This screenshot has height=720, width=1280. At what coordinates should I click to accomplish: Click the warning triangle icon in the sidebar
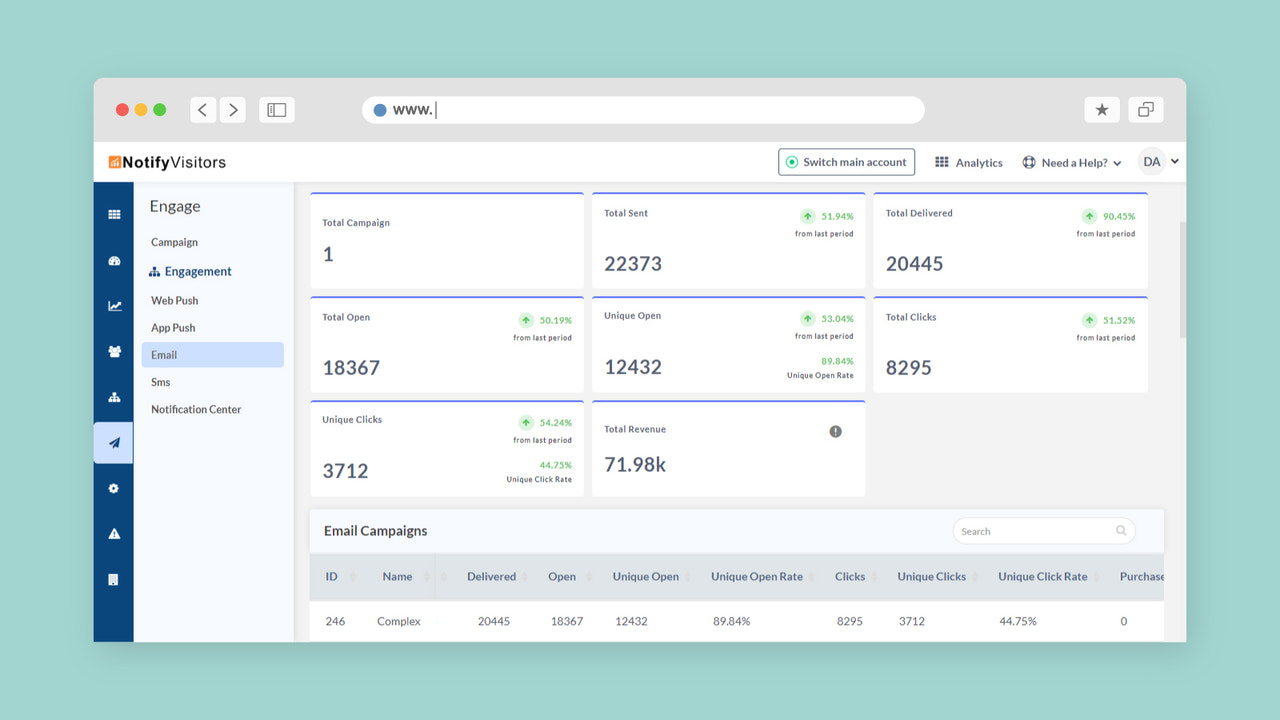point(113,533)
